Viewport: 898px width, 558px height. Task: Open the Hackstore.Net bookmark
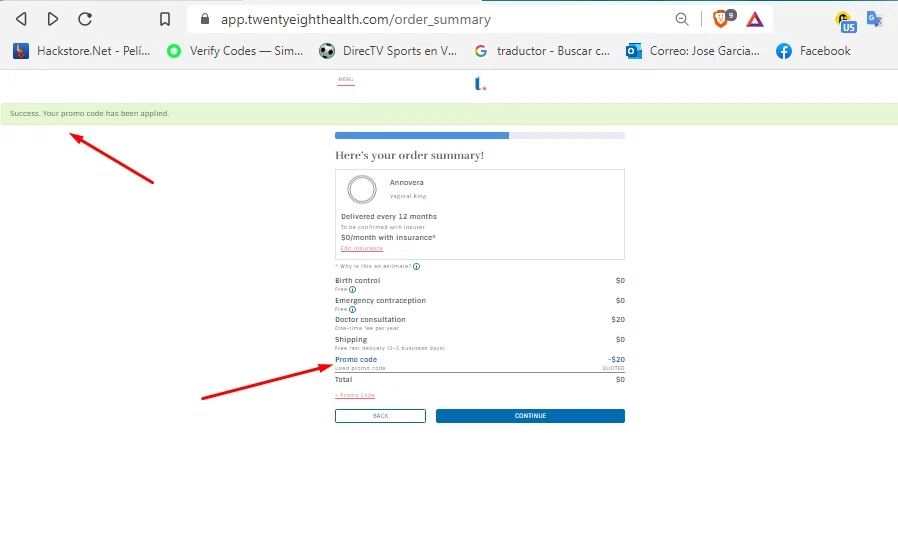click(82, 51)
